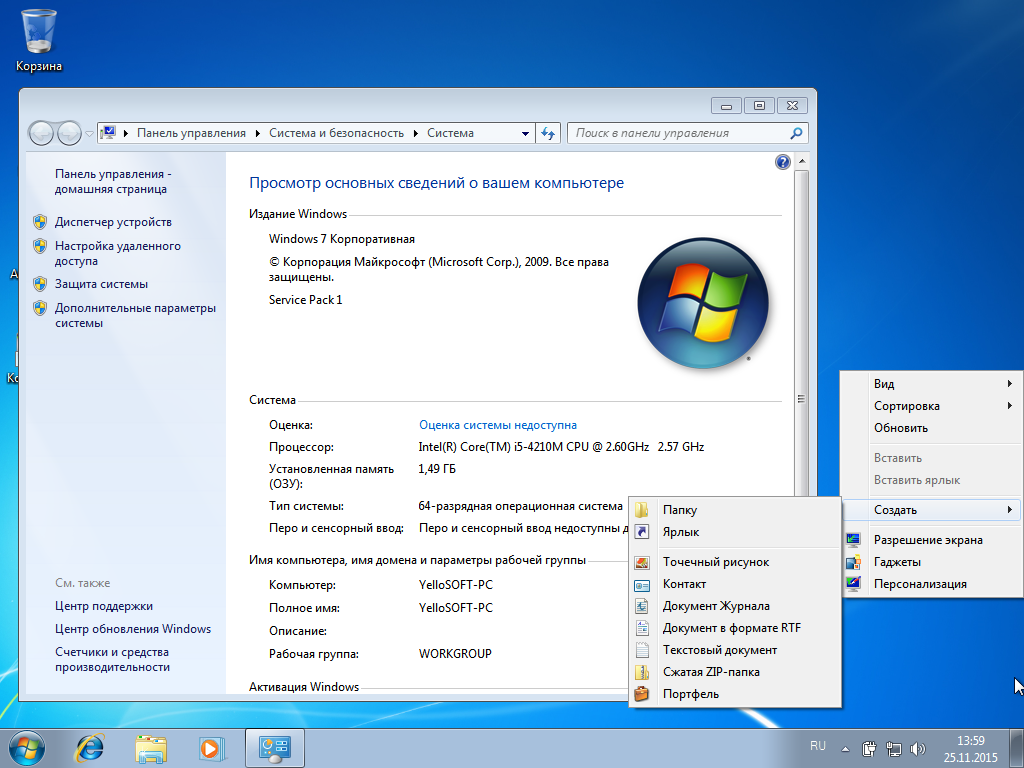The height and width of the screenshot is (768, 1024).
Task: Open the Recycle Bin (Корзина) desktop icon
Action: pyautogui.click(x=39, y=39)
